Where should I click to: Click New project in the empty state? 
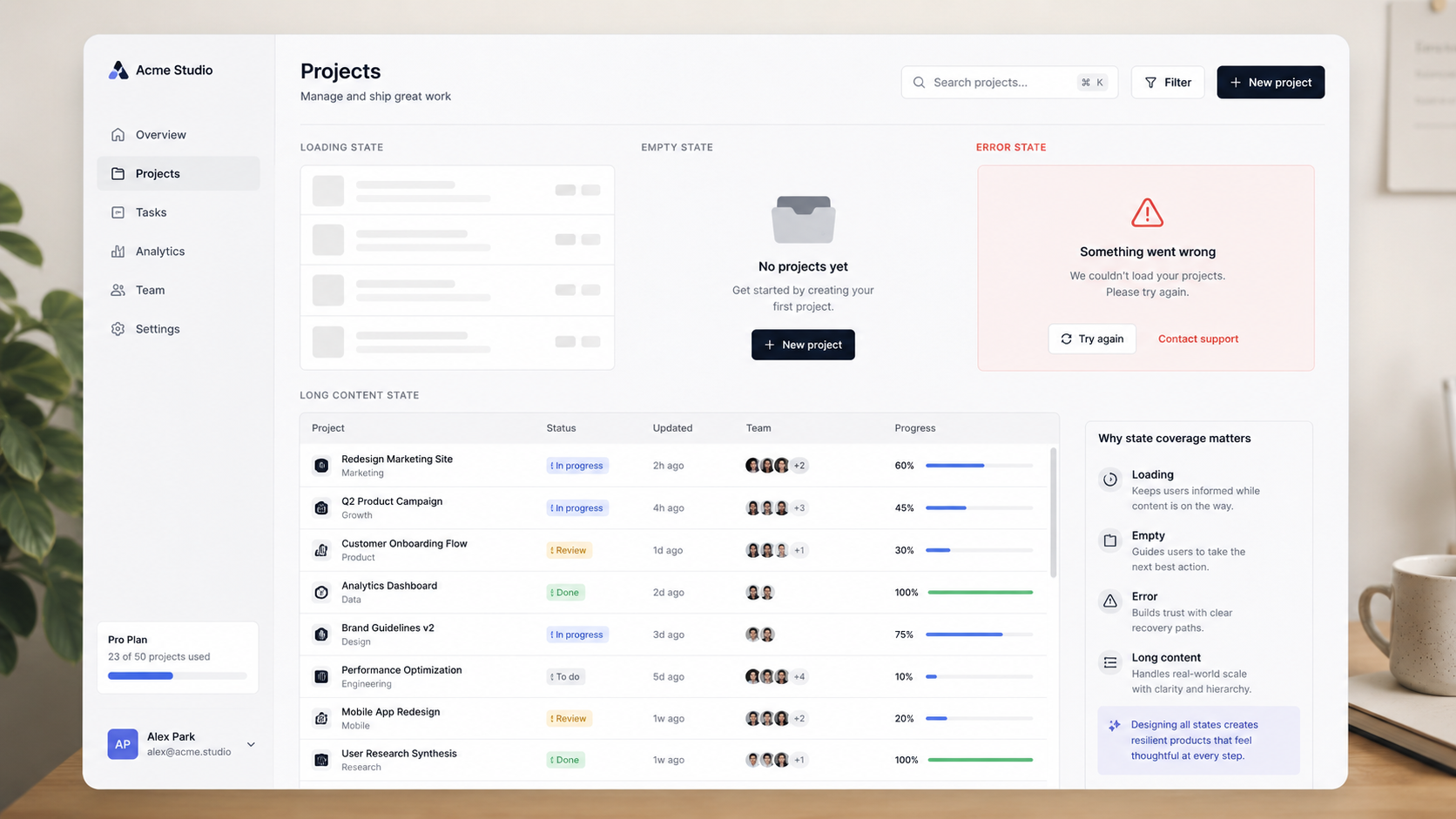click(x=803, y=345)
